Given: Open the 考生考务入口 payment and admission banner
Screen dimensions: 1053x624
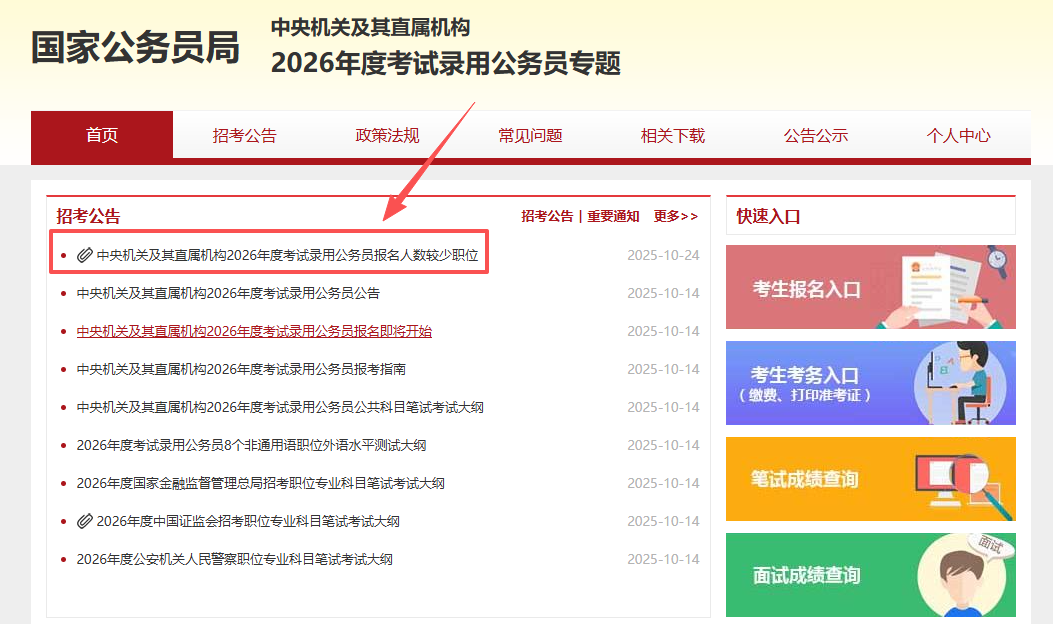Looking at the screenshot, I should tap(870, 383).
